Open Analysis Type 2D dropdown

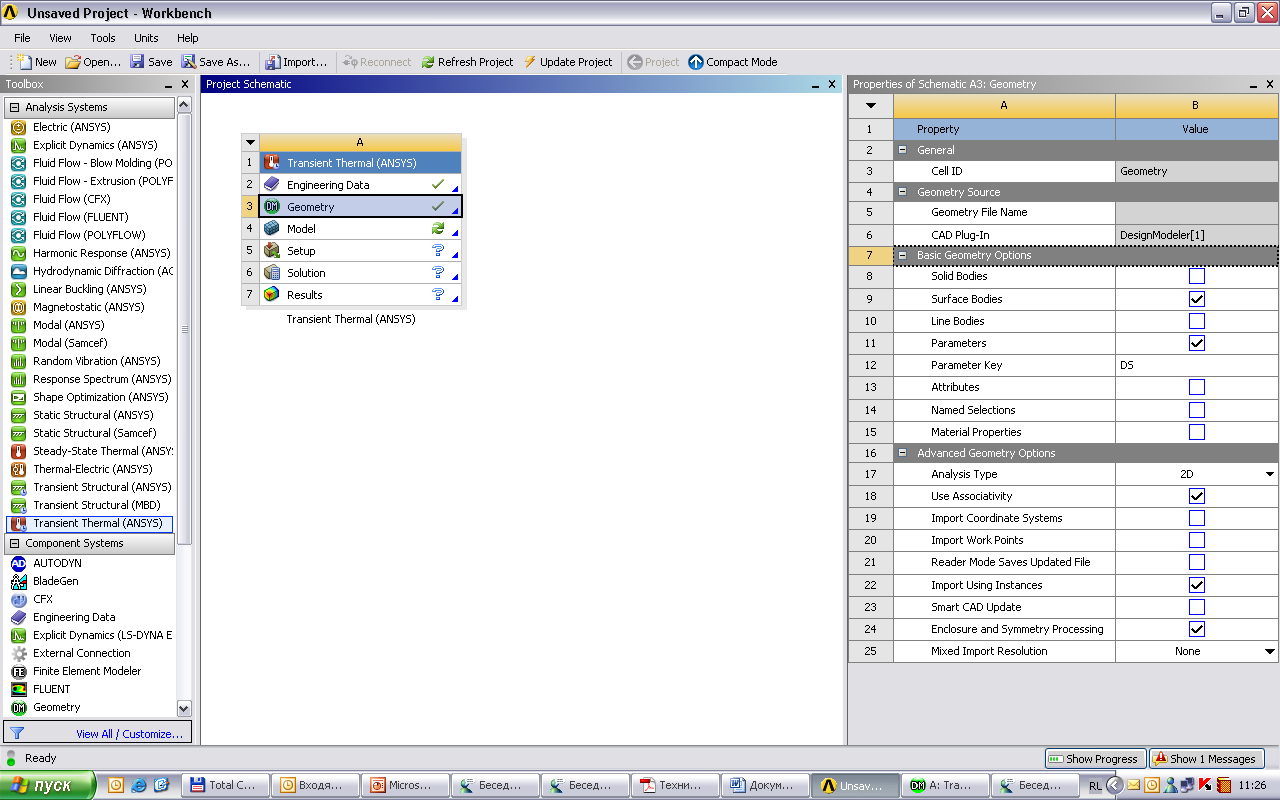(1270, 474)
